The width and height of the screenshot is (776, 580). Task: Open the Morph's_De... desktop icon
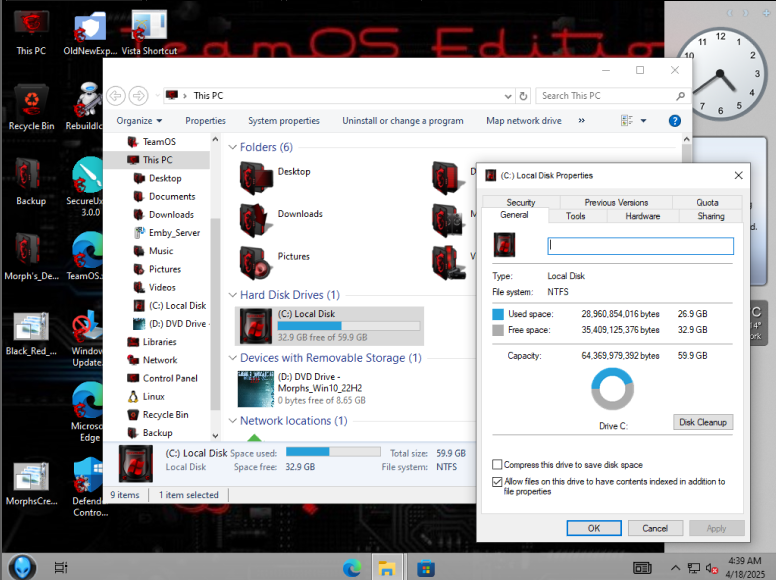pos(31,256)
